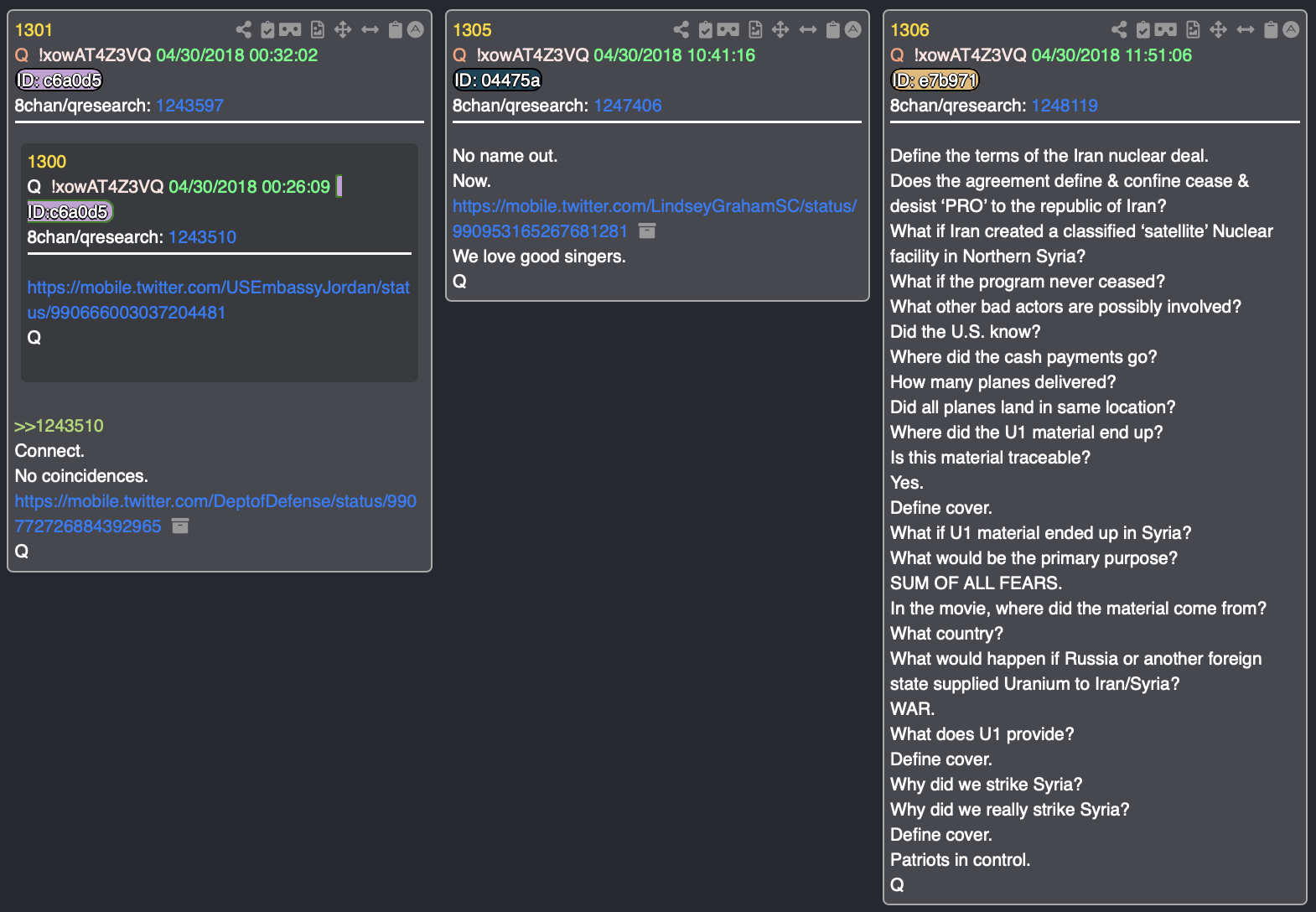Image resolution: width=1316 pixels, height=912 pixels.
Task: Click the orange Q icon on post 1306
Action: (897, 55)
